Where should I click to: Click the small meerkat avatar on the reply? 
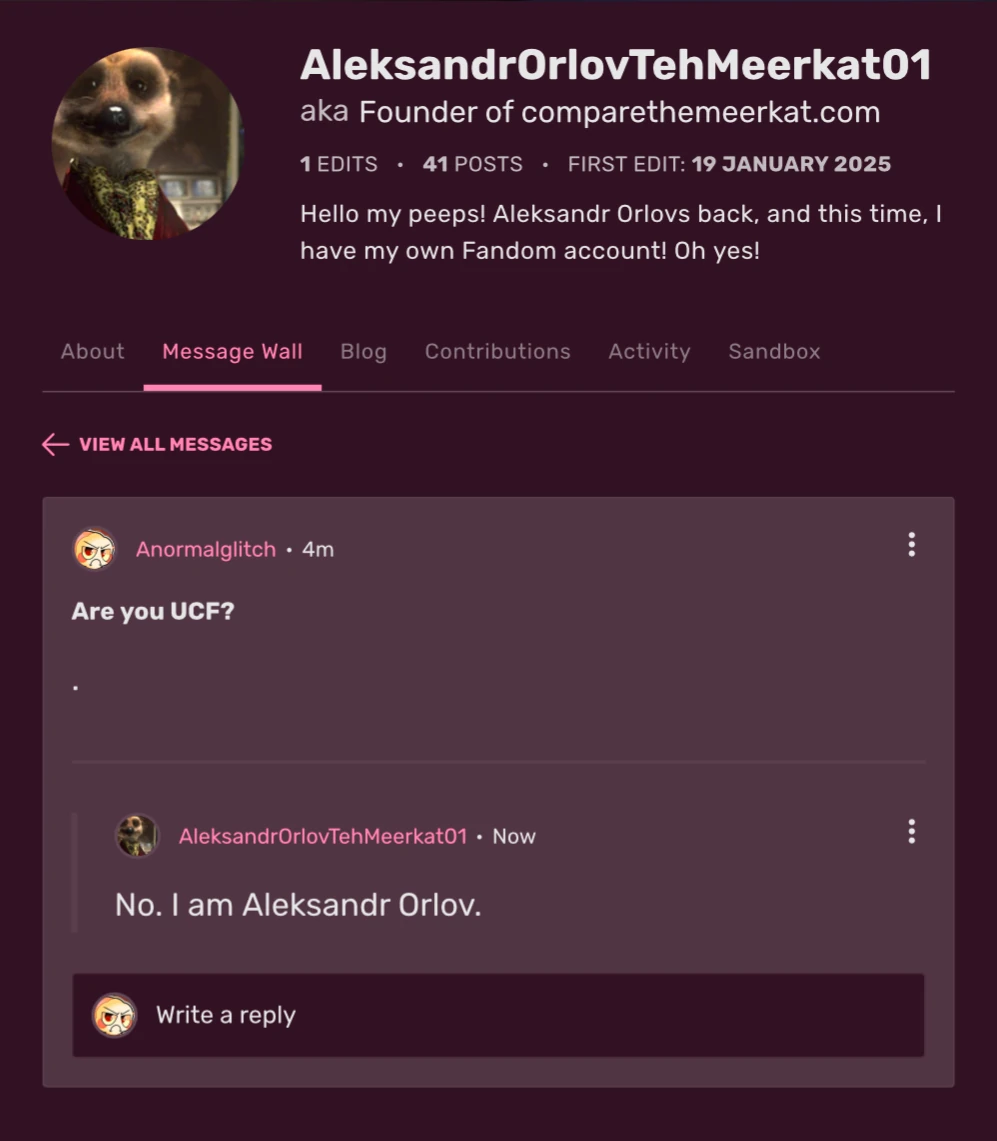coord(137,836)
